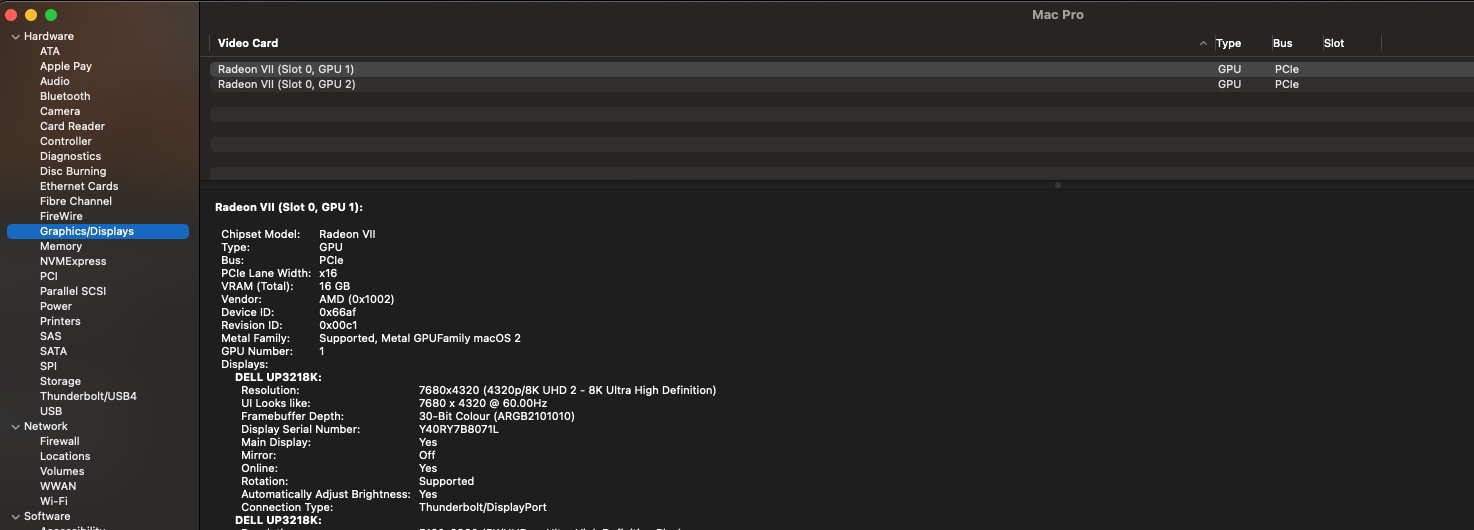Open Parallel SCSI in the sidebar
This screenshot has width=1474, height=530.
coord(73,291)
